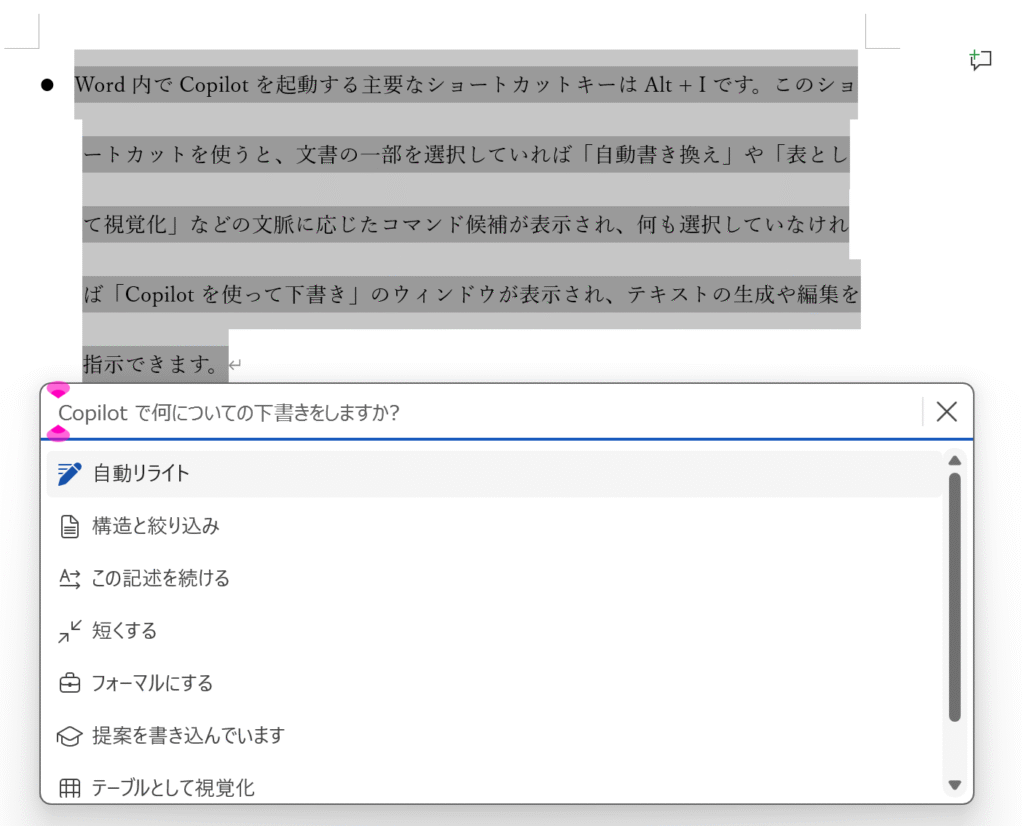
Task: Click the lower pink selection handle
Action: coord(59,433)
